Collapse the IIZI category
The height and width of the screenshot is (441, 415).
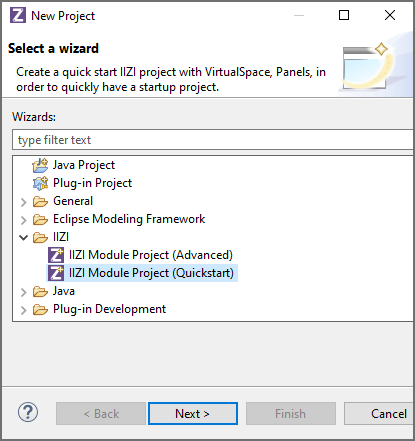tap(23, 238)
